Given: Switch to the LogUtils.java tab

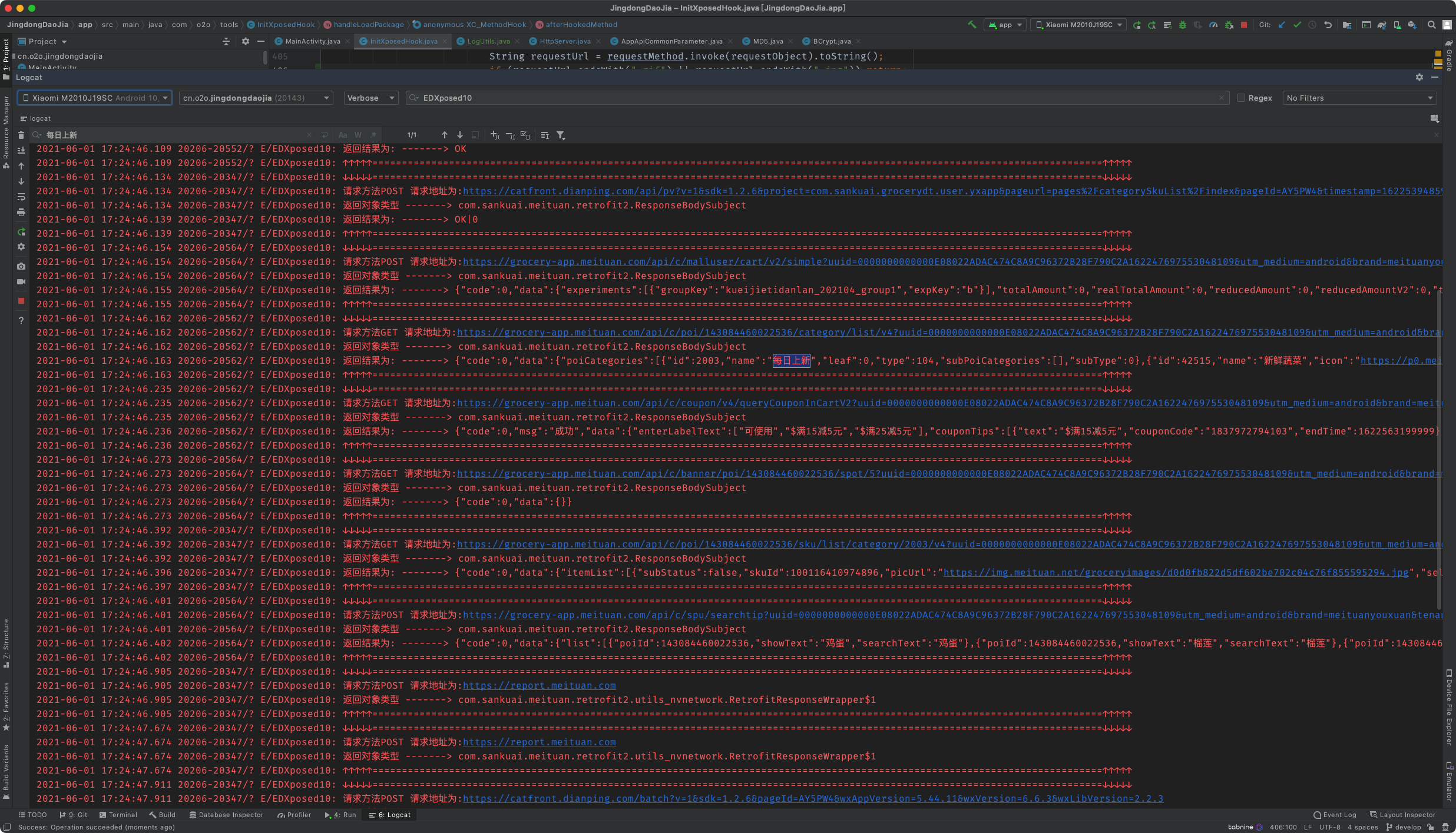Looking at the screenshot, I should [488, 41].
